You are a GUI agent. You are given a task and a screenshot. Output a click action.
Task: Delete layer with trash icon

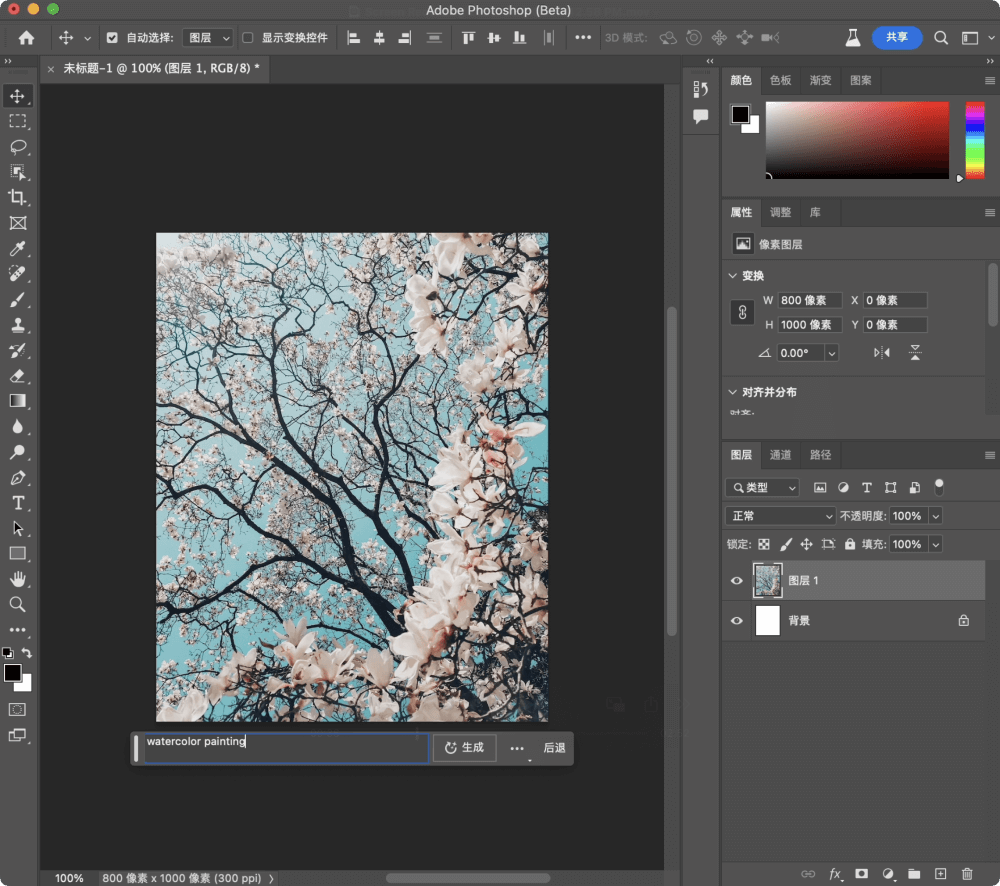point(967,874)
